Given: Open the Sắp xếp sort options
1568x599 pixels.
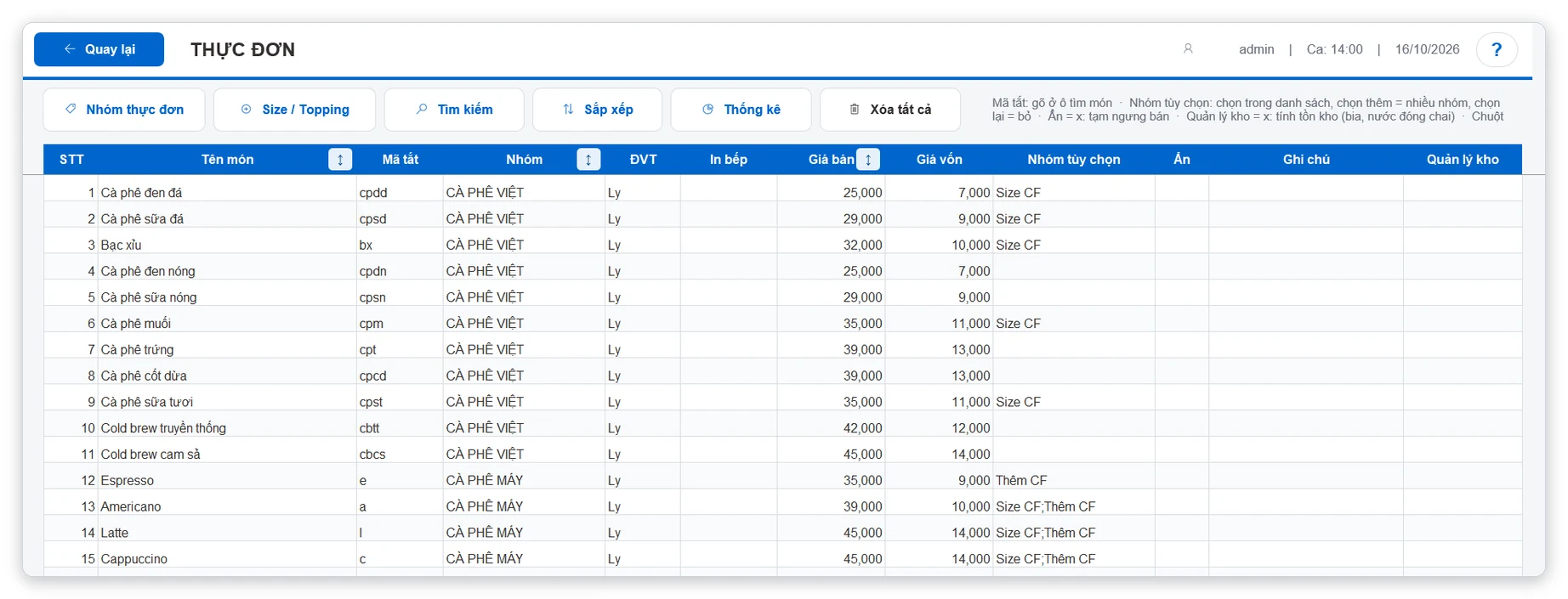Looking at the screenshot, I should click(597, 110).
